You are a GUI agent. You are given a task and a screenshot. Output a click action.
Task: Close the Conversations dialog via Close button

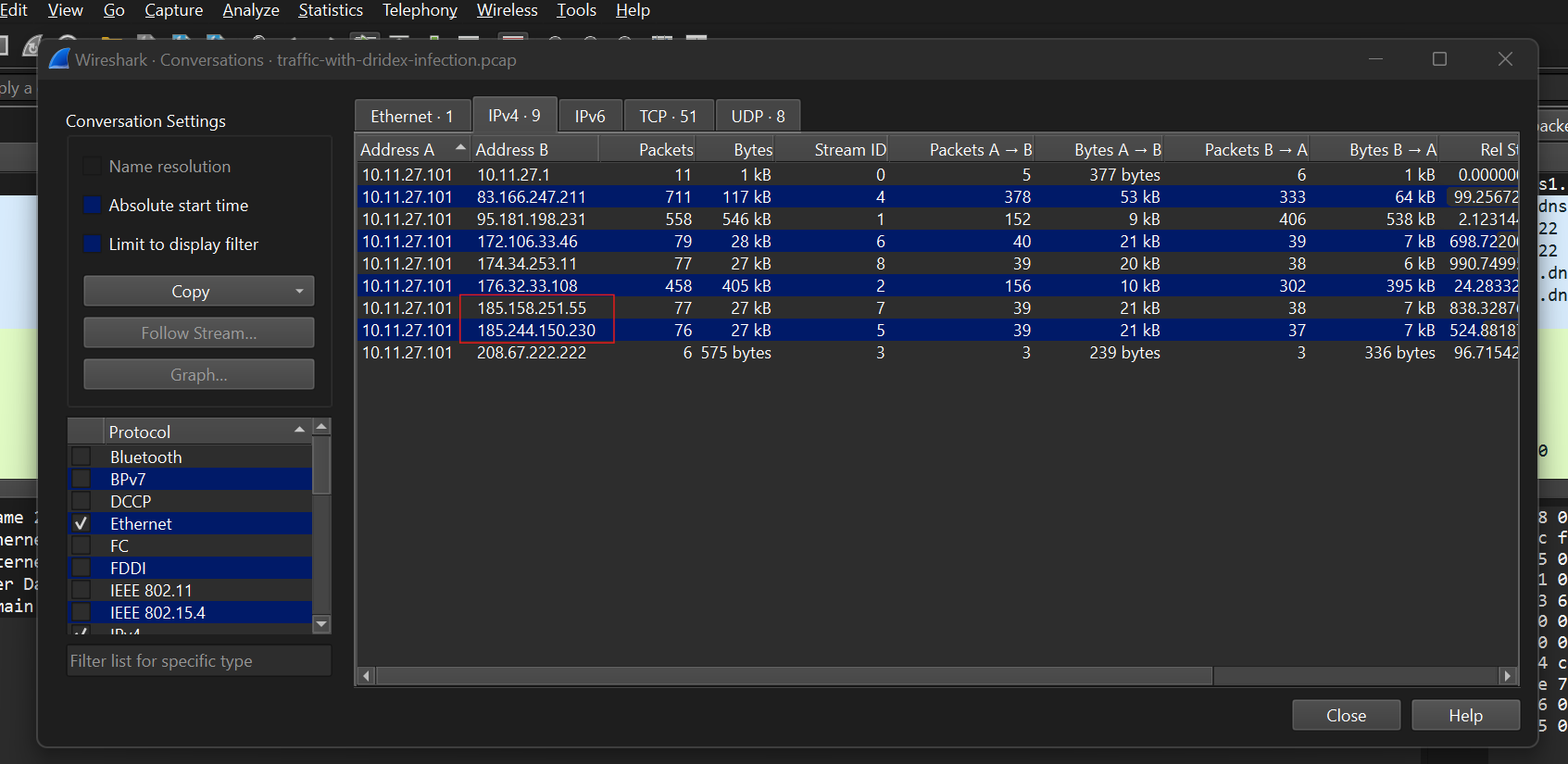point(1347,715)
